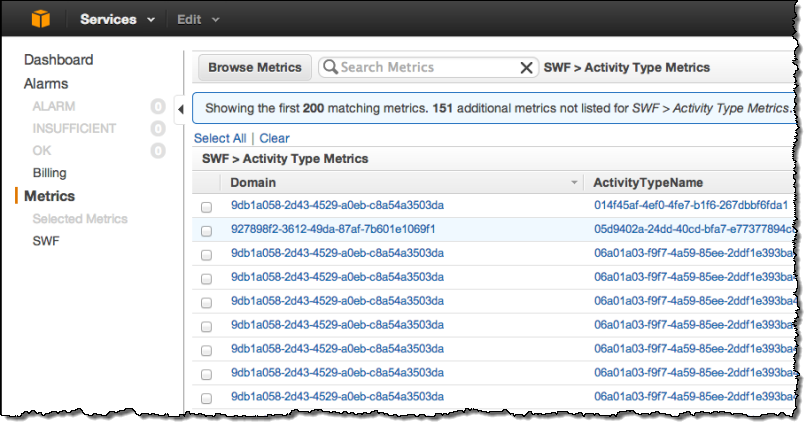
Task: Click the Clear link
Action: tap(274, 138)
